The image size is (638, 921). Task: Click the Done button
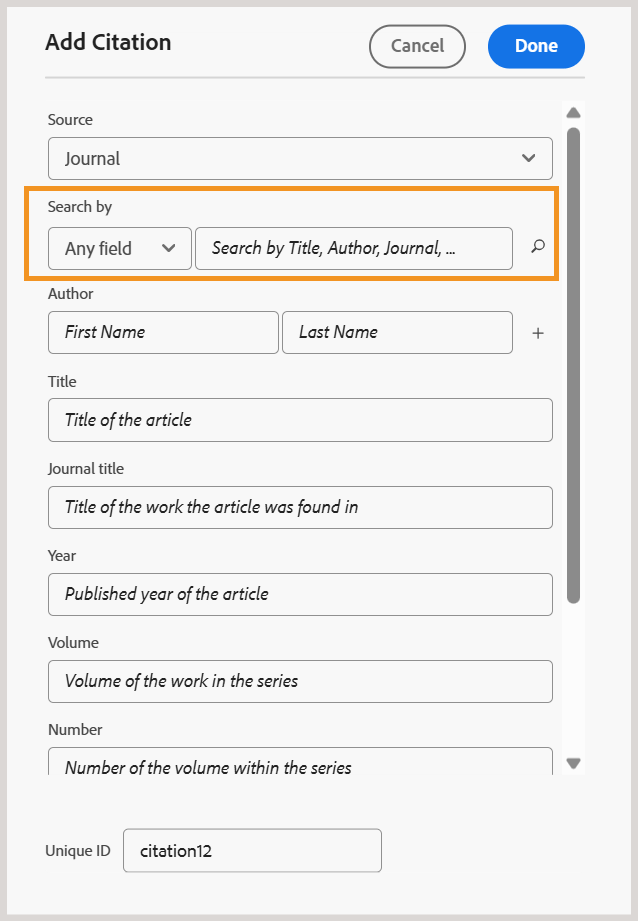536,46
